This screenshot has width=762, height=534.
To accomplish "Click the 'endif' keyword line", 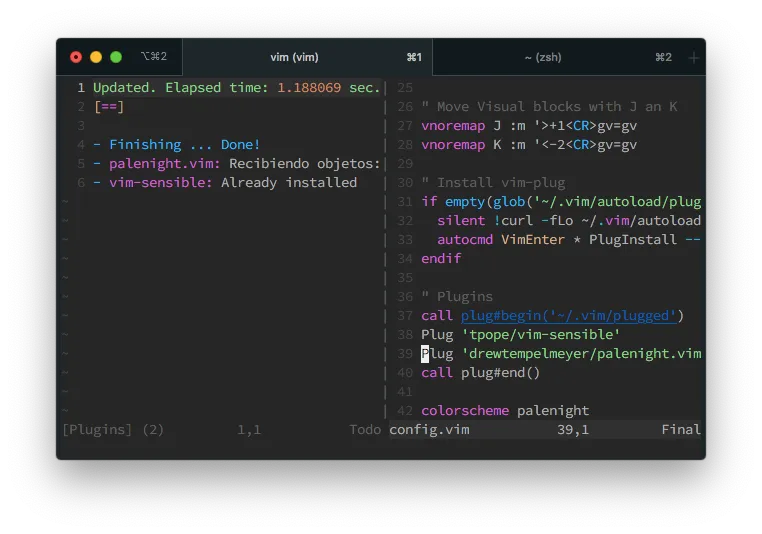I will tap(441, 258).
